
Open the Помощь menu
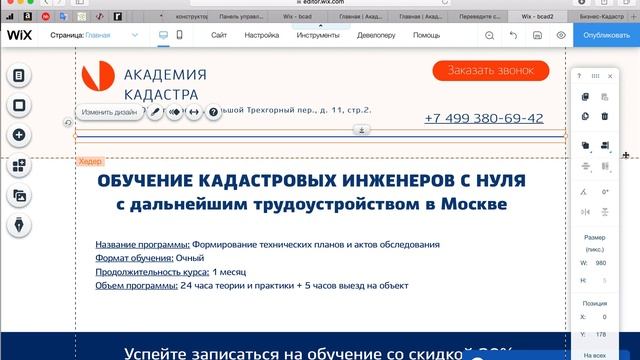(x=426, y=36)
